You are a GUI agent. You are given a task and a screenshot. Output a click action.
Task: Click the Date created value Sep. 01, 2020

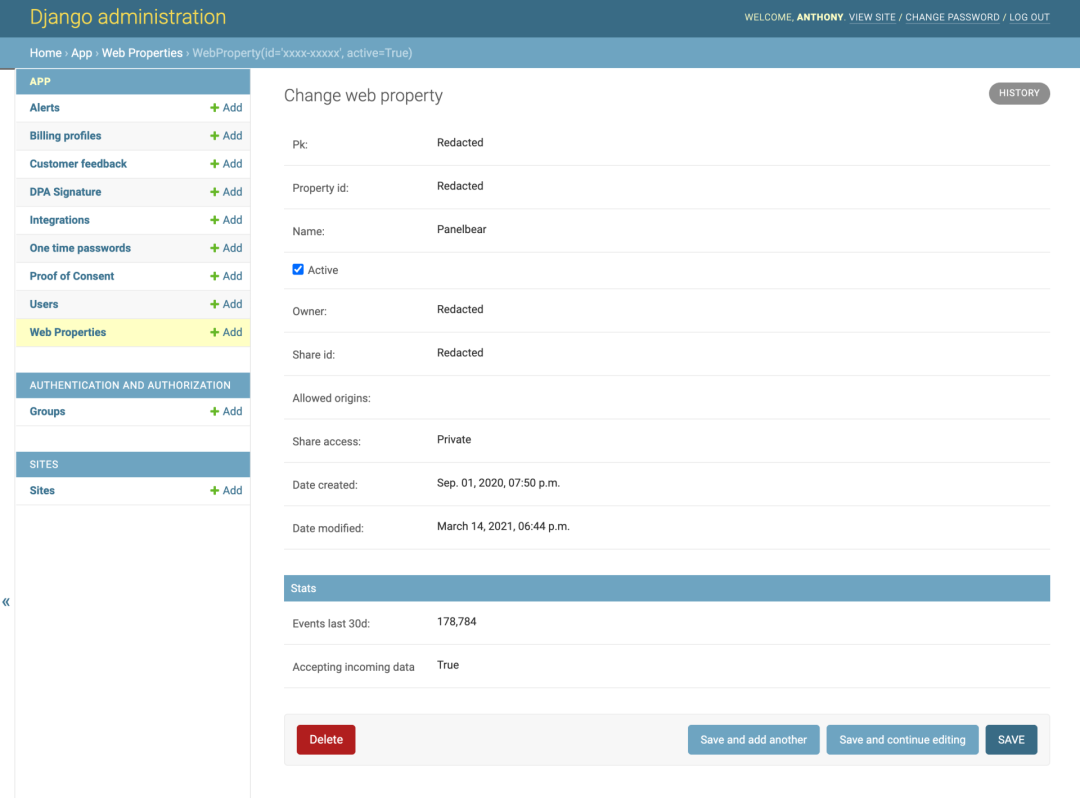498,483
